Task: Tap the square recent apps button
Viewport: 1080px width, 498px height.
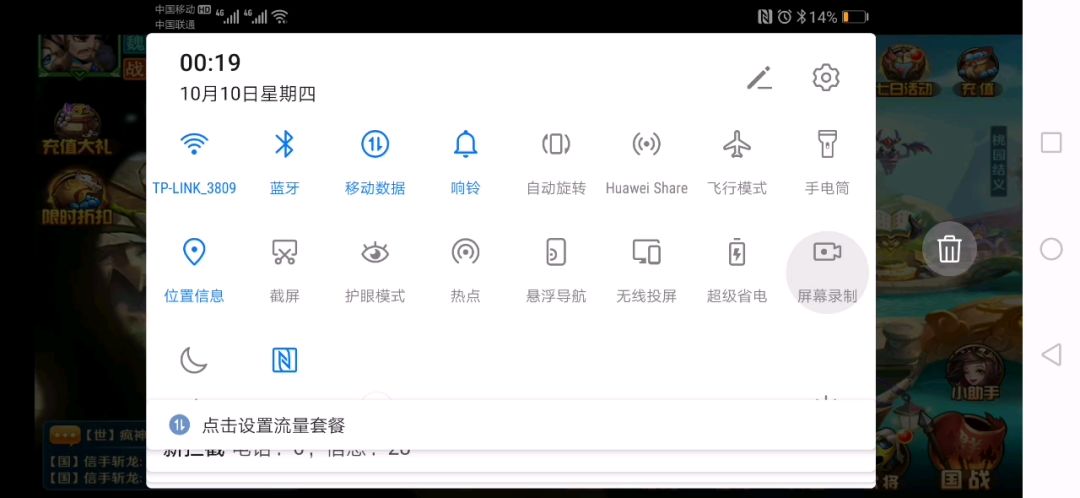Action: click(x=1051, y=143)
